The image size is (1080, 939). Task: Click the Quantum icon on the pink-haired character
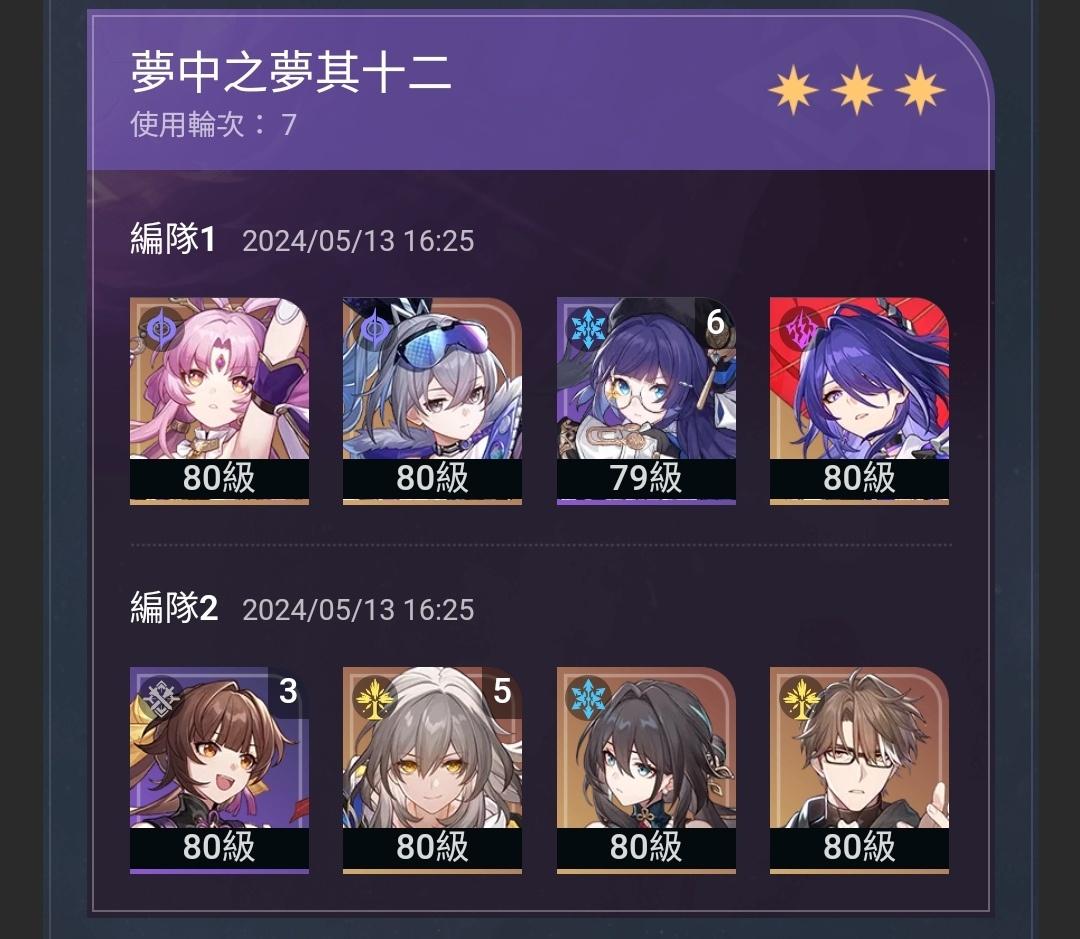160,327
